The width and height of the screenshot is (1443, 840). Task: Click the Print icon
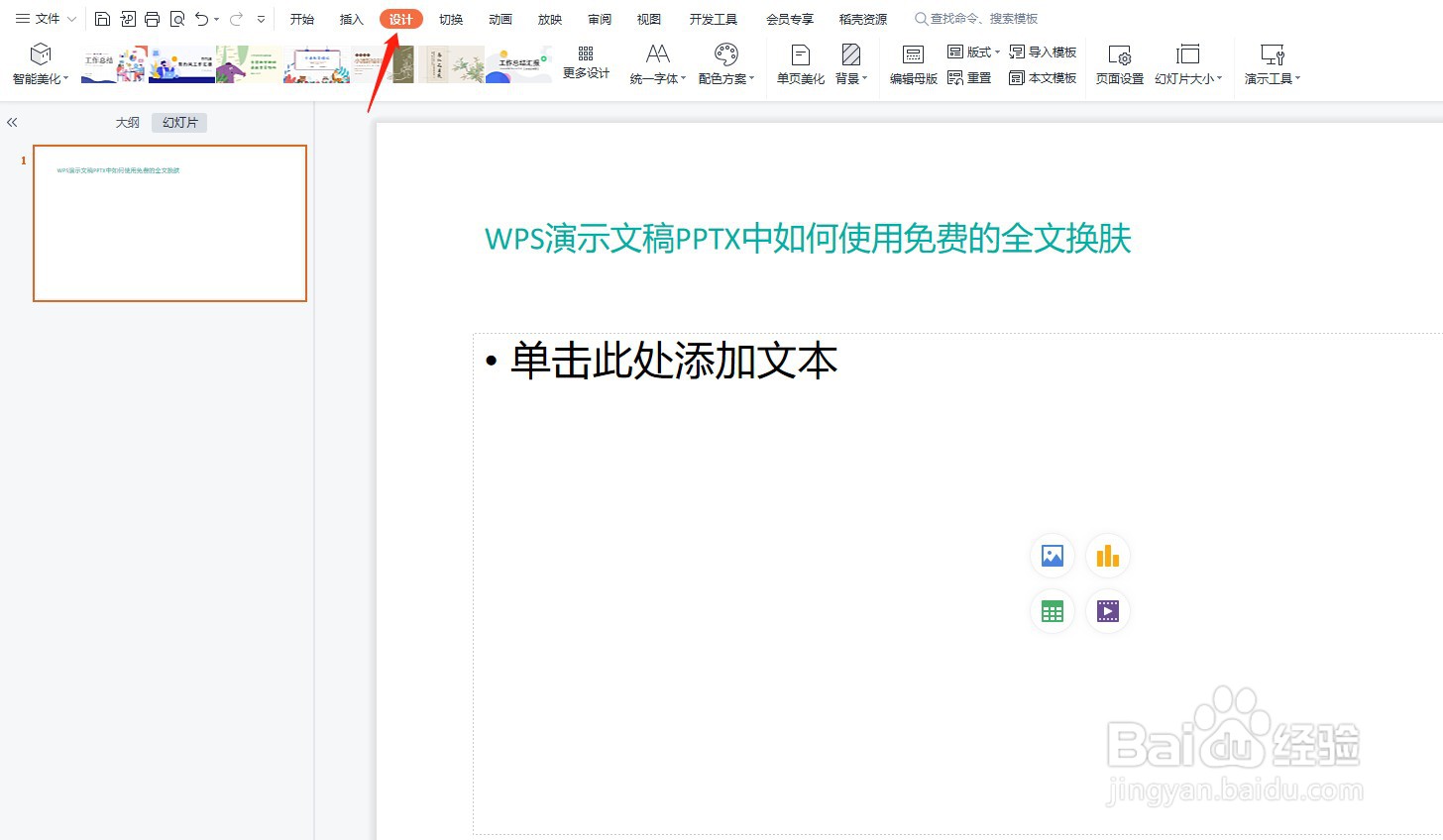tap(152, 19)
